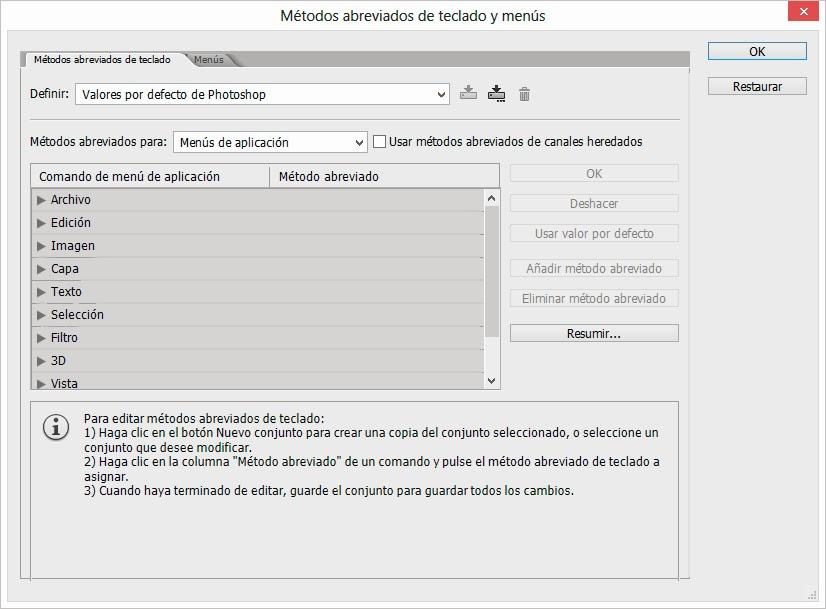Click Añadir método abreviado
826x609 pixels.
[593, 268]
